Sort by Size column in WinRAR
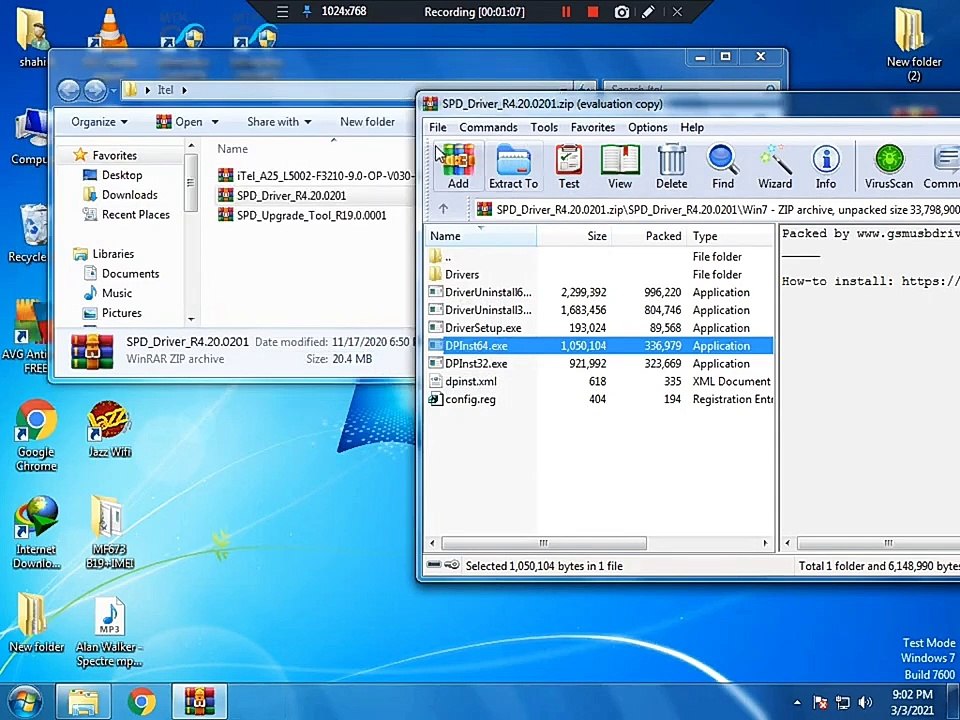 coord(574,236)
